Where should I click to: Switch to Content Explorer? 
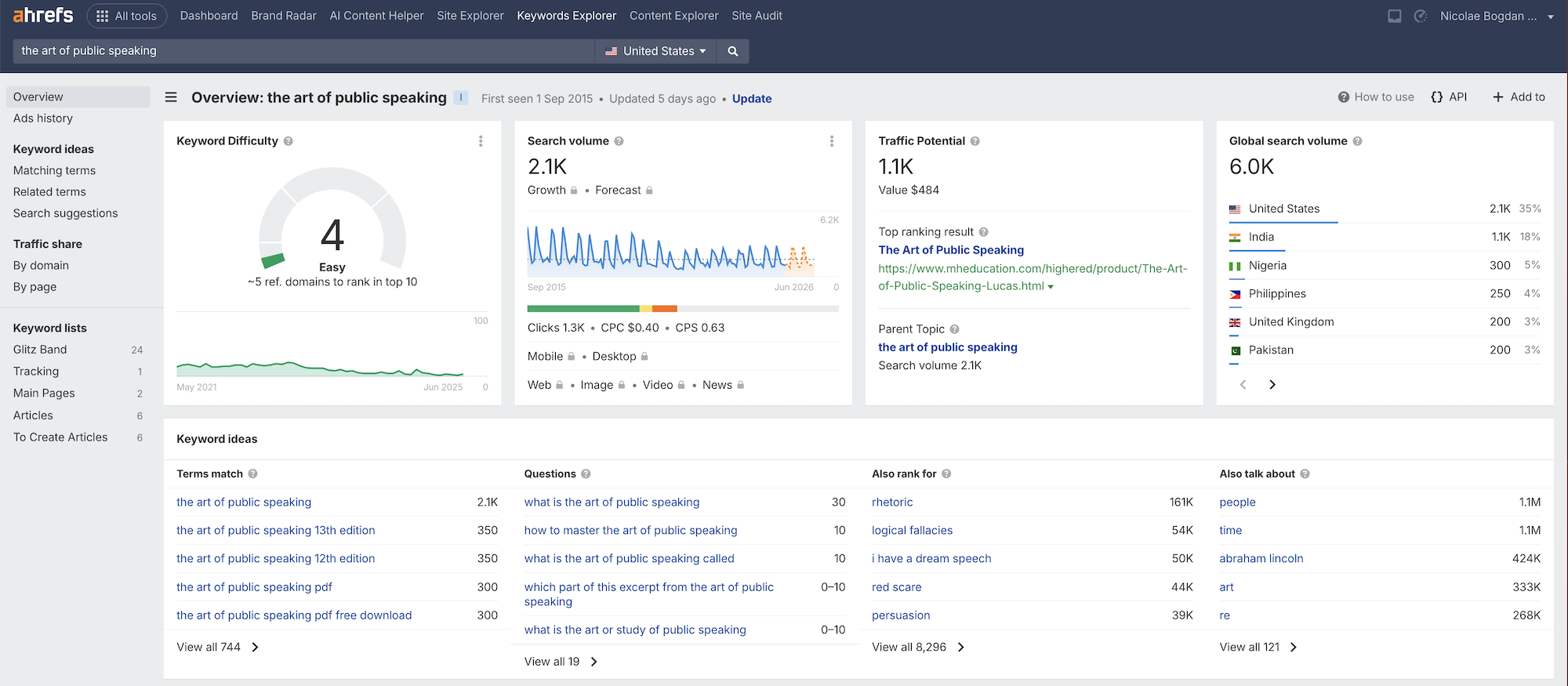[x=673, y=16]
